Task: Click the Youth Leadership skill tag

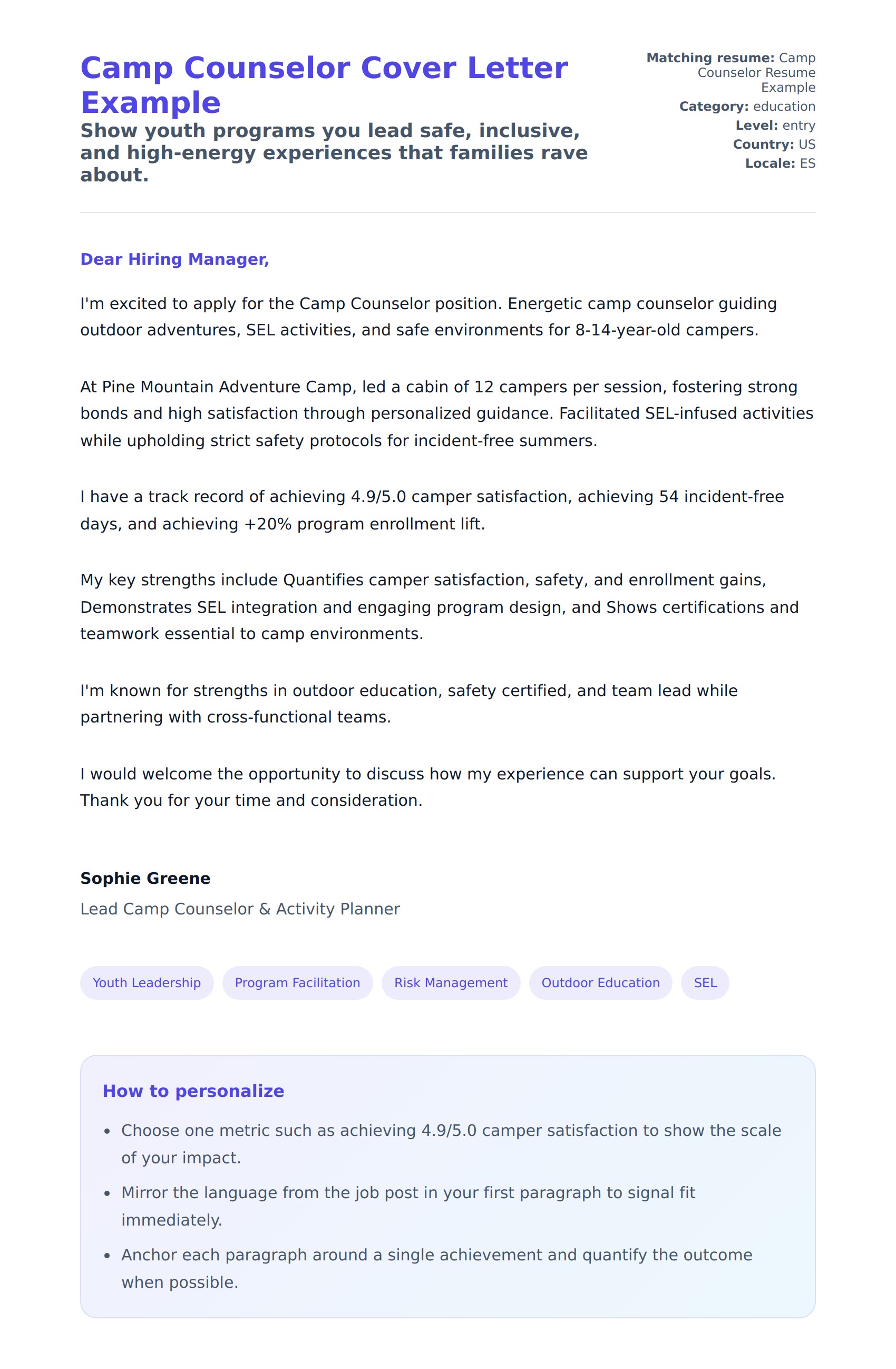Action: click(x=147, y=983)
